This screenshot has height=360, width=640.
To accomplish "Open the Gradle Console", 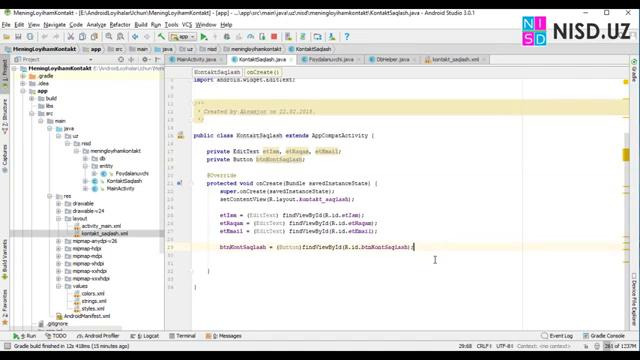I will point(604,336).
